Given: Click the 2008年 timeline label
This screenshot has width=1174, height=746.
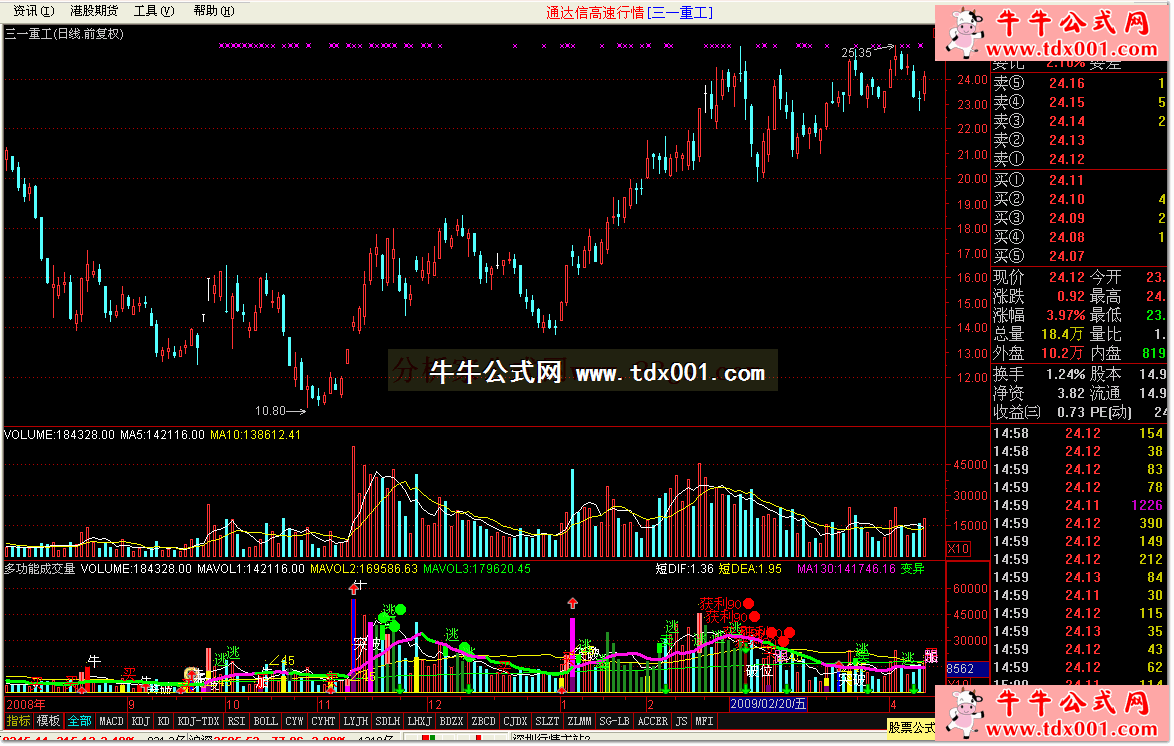Looking at the screenshot, I should [25, 704].
